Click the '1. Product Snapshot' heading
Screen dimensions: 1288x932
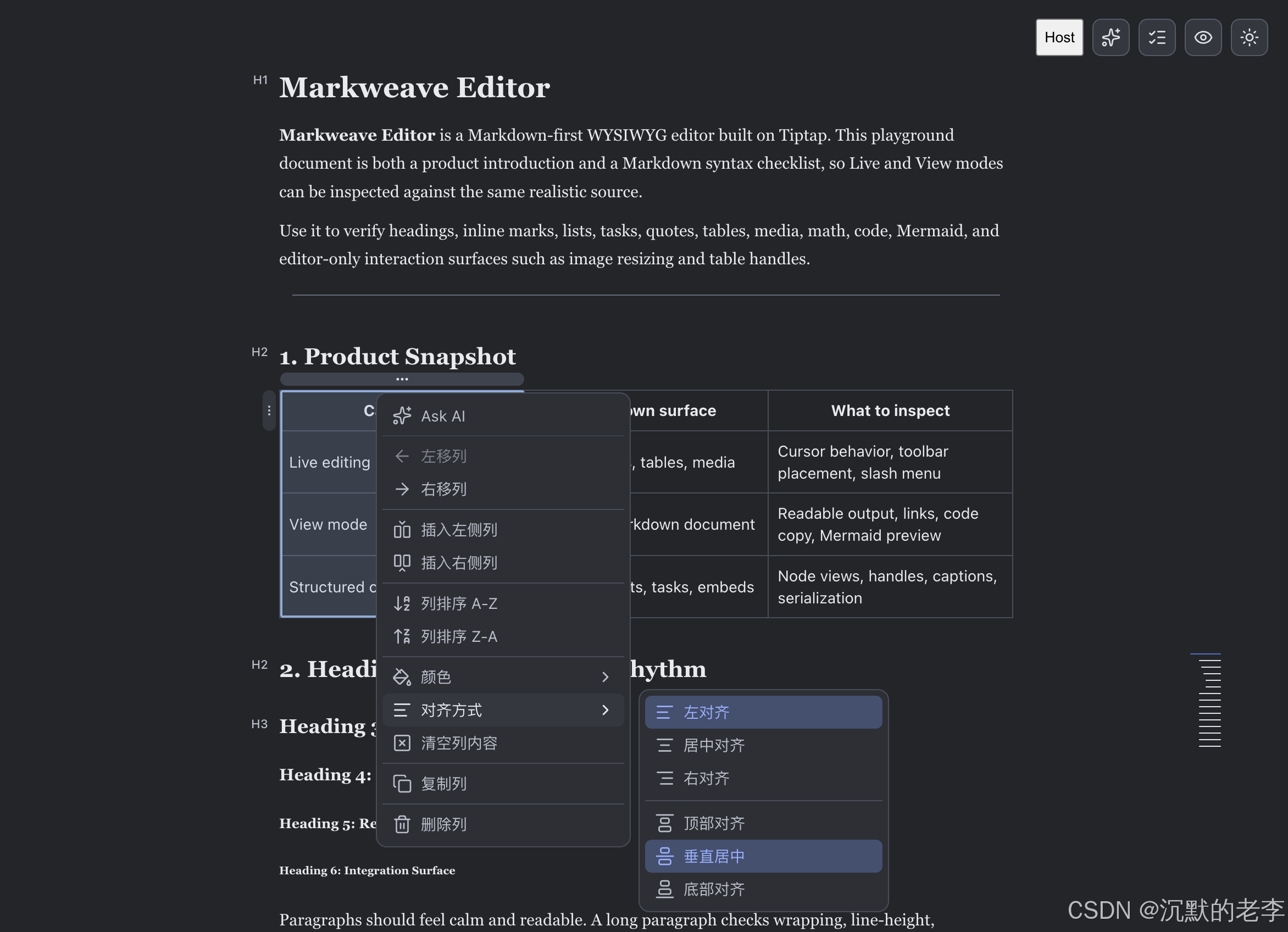397,356
